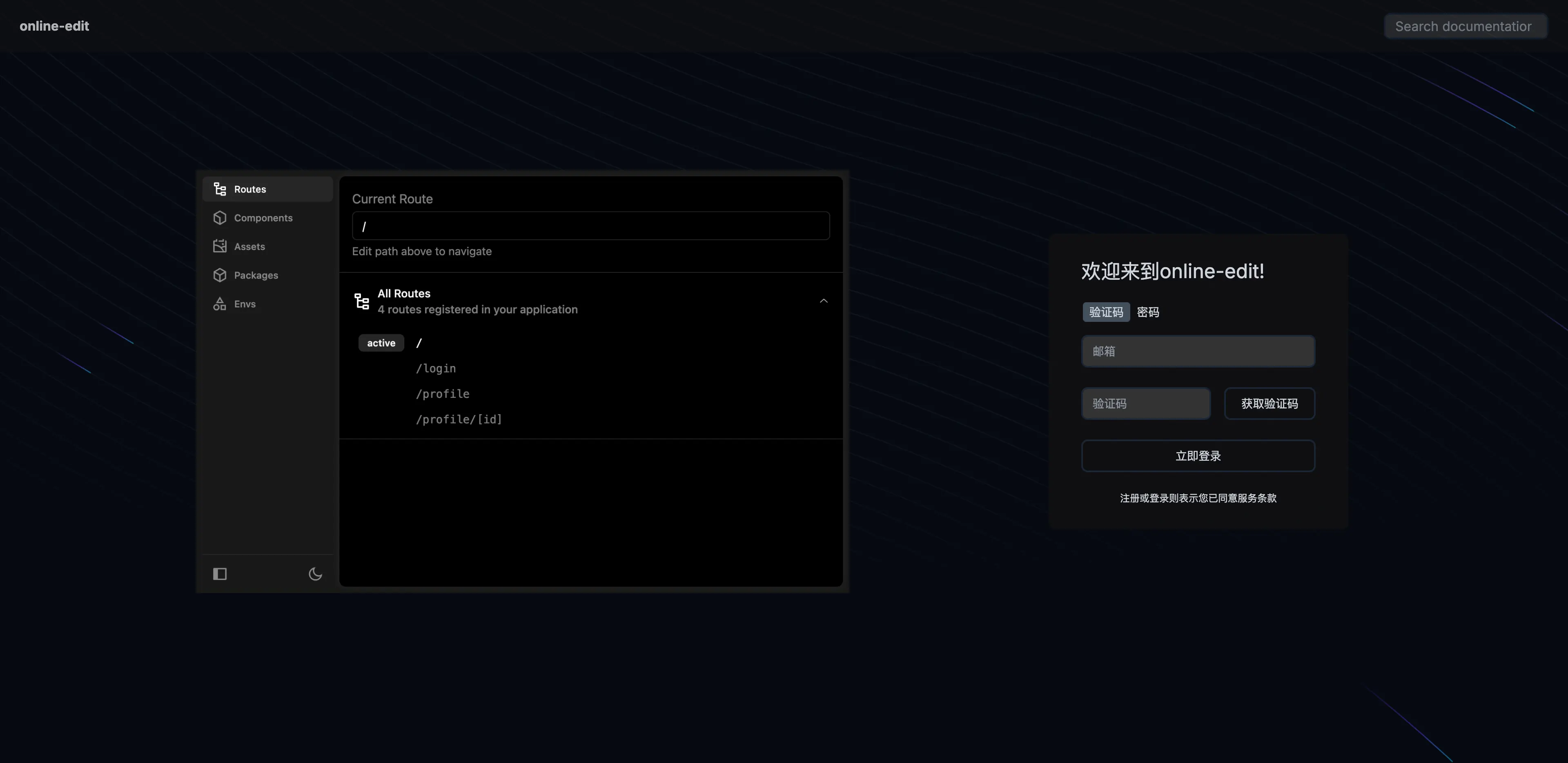Open the Packages menu item
The width and height of the screenshot is (1568, 763).
pos(267,275)
